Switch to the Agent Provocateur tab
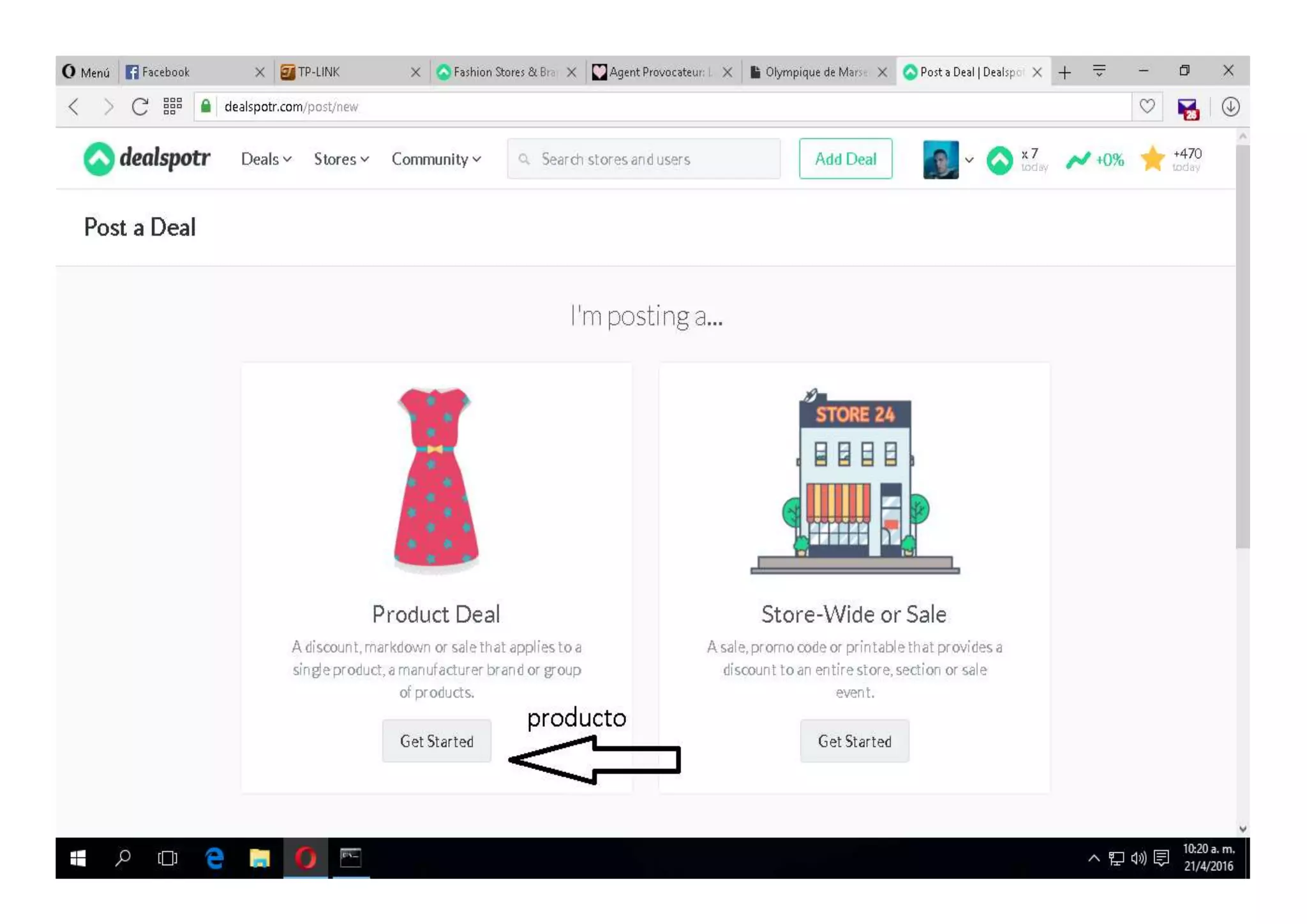This screenshot has height=924, width=1307. click(x=656, y=72)
